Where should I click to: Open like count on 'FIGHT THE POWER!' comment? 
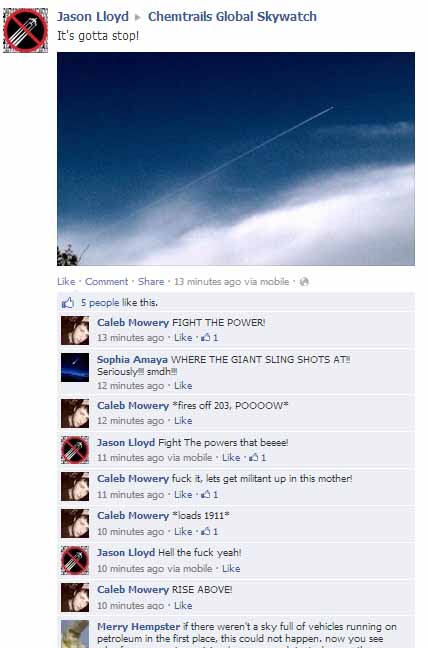tap(210, 338)
